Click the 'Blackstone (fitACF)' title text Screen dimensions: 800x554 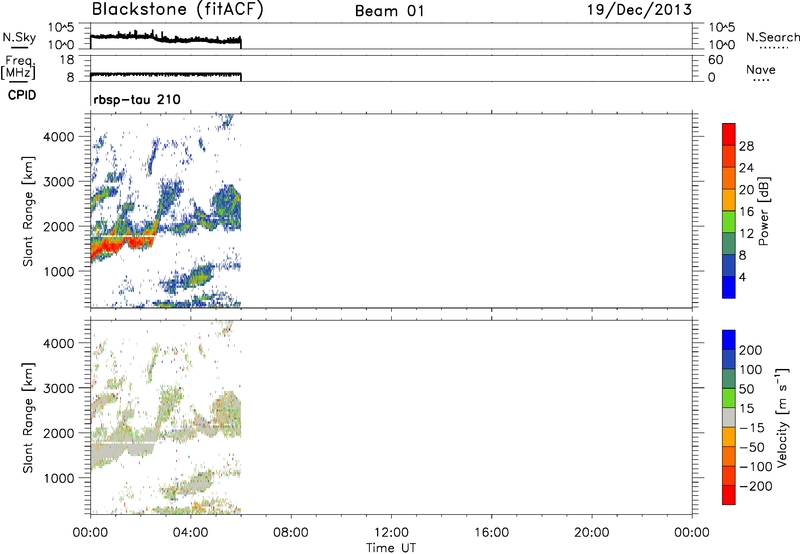click(177, 9)
